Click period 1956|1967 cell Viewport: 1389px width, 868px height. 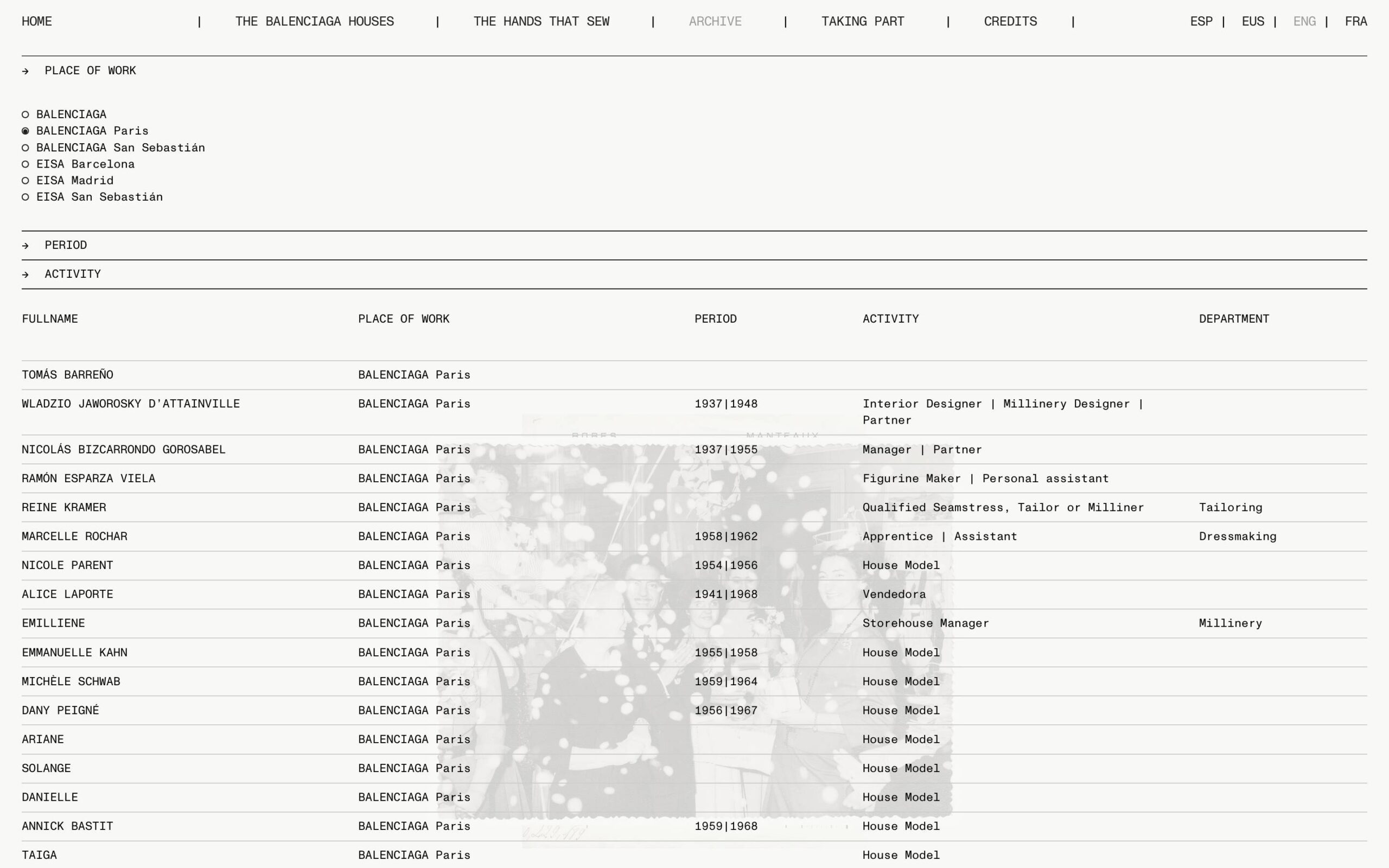tap(726, 711)
